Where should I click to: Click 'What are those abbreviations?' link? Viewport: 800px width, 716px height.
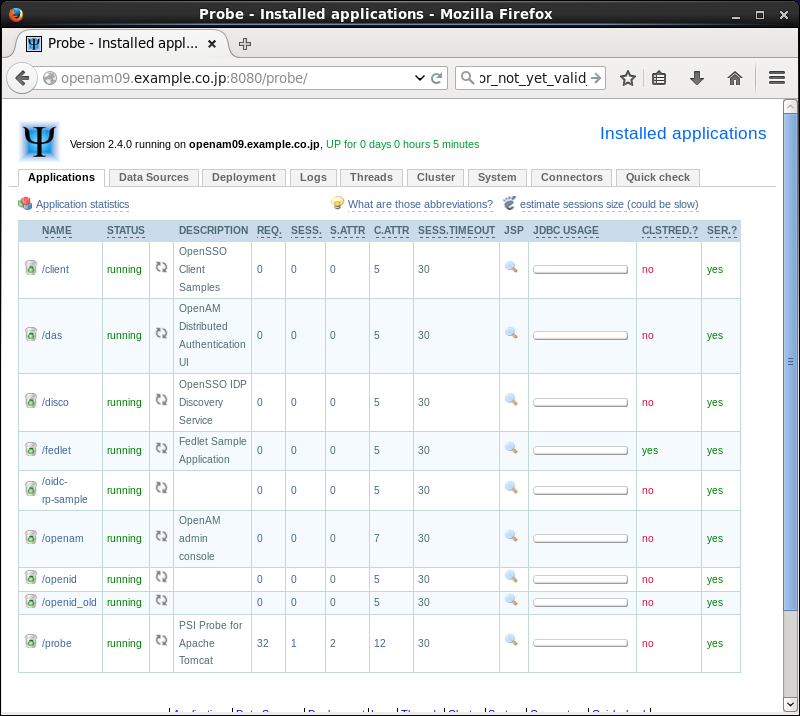click(x=420, y=204)
